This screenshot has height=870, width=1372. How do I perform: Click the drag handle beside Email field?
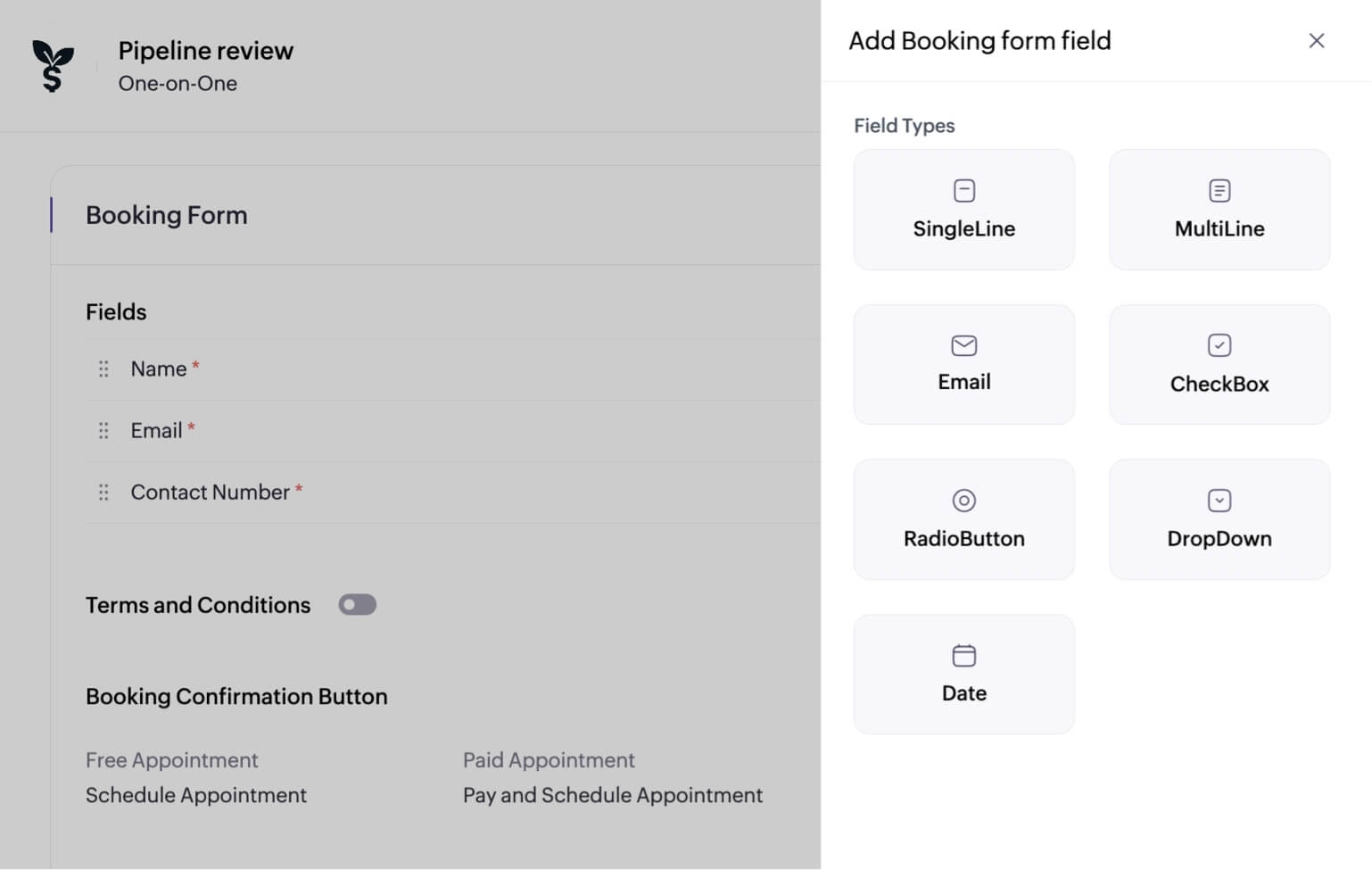(x=103, y=431)
